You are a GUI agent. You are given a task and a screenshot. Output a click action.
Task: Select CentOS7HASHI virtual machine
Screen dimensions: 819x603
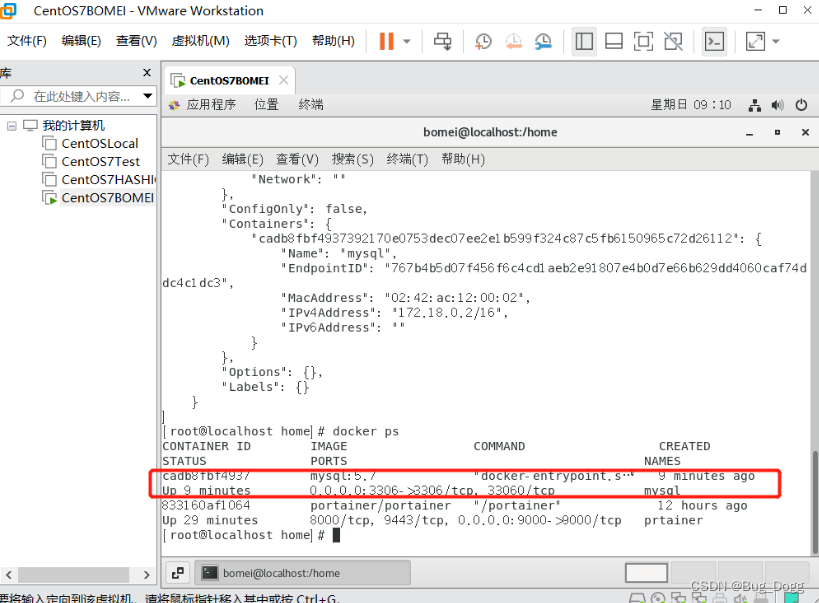108,180
